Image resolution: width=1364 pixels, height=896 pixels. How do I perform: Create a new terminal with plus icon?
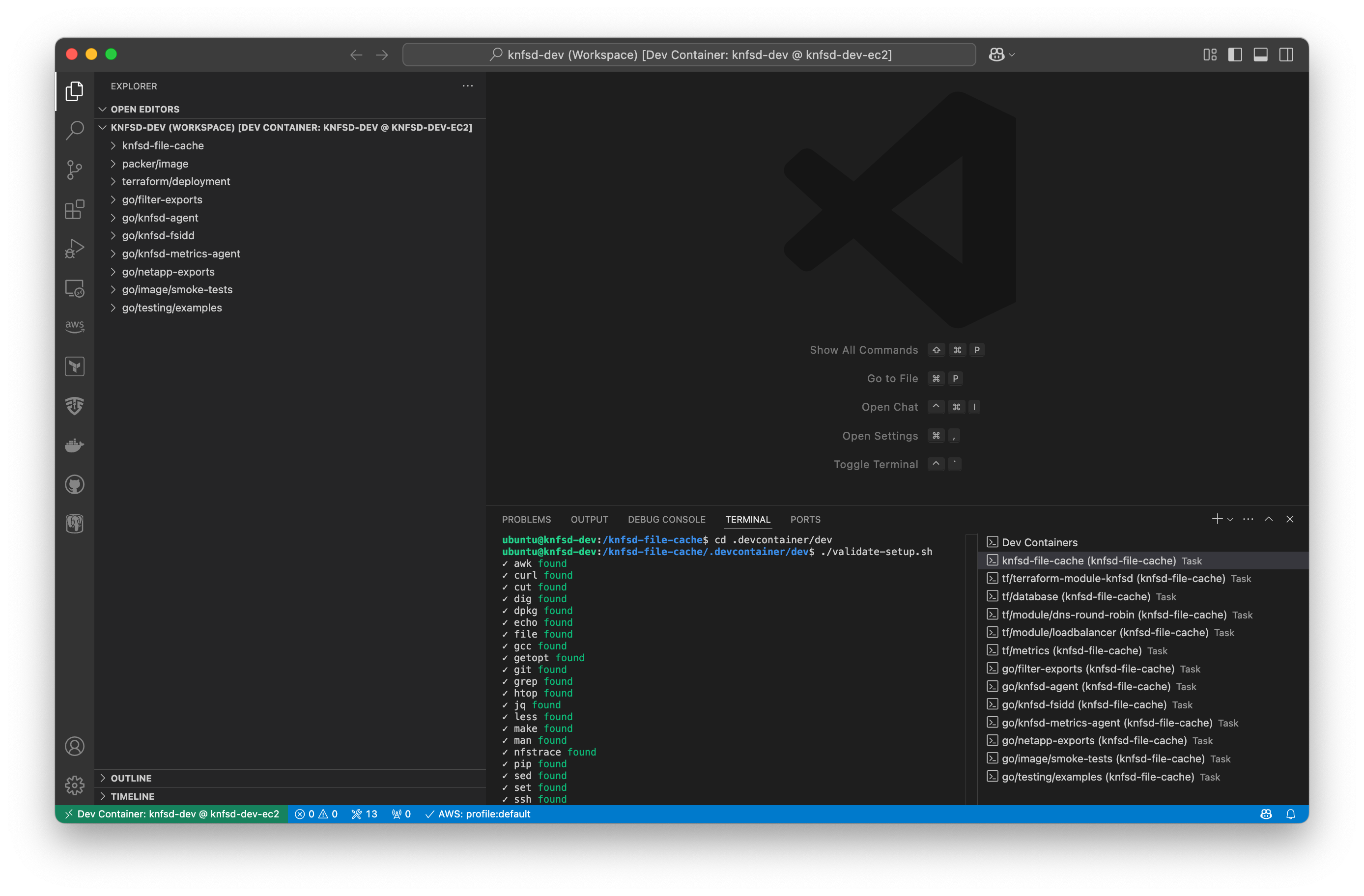point(1217,519)
